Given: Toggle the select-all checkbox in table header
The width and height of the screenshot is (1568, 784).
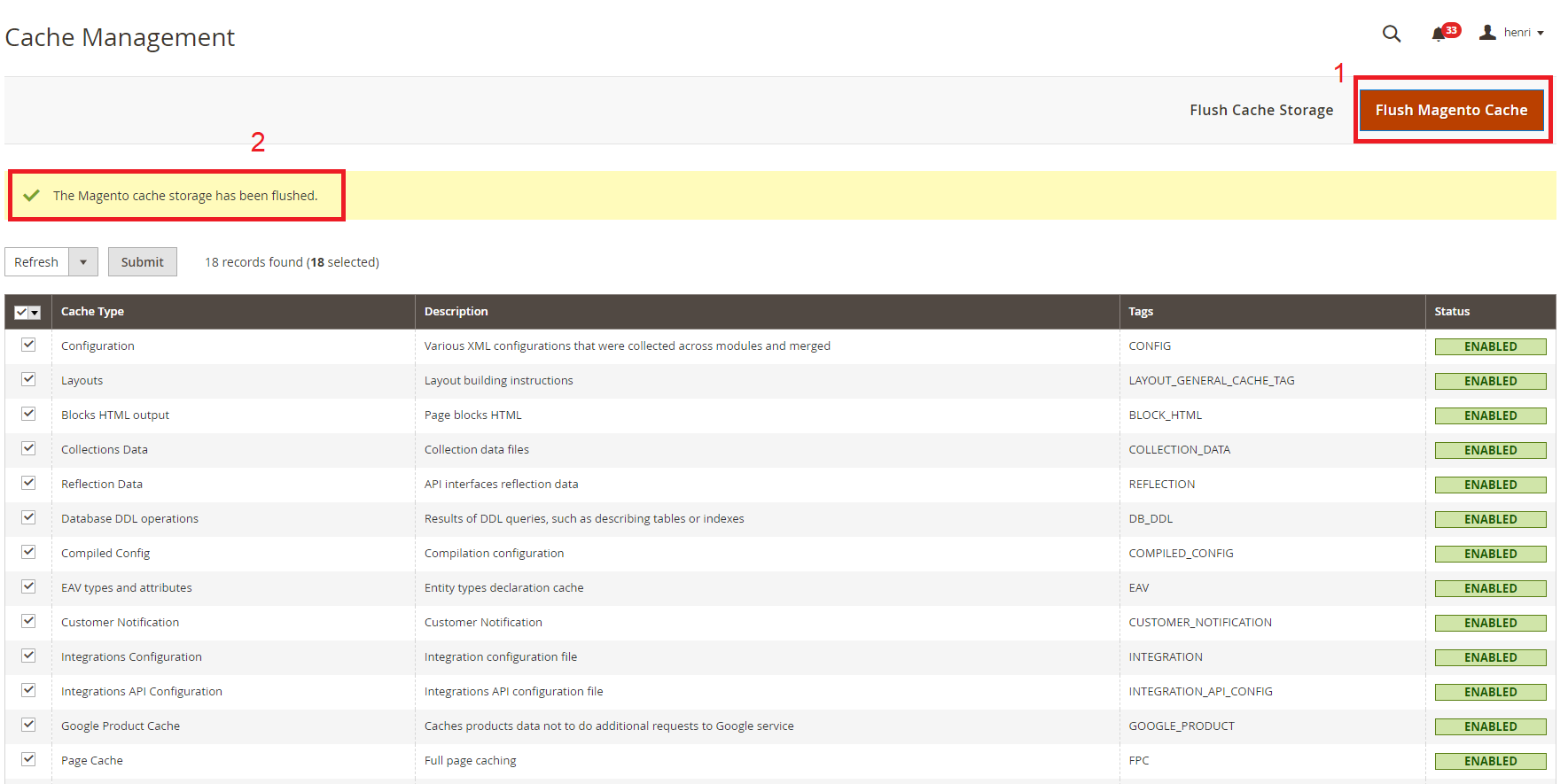Looking at the screenshot, I should [x=21, y=312].
